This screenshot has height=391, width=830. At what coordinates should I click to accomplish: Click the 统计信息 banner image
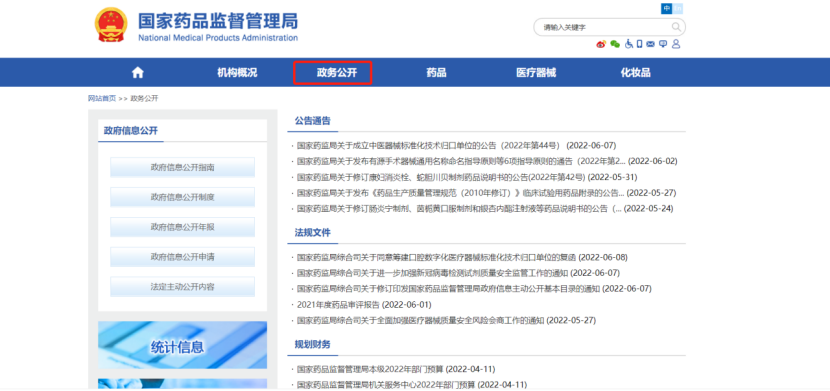182,345
